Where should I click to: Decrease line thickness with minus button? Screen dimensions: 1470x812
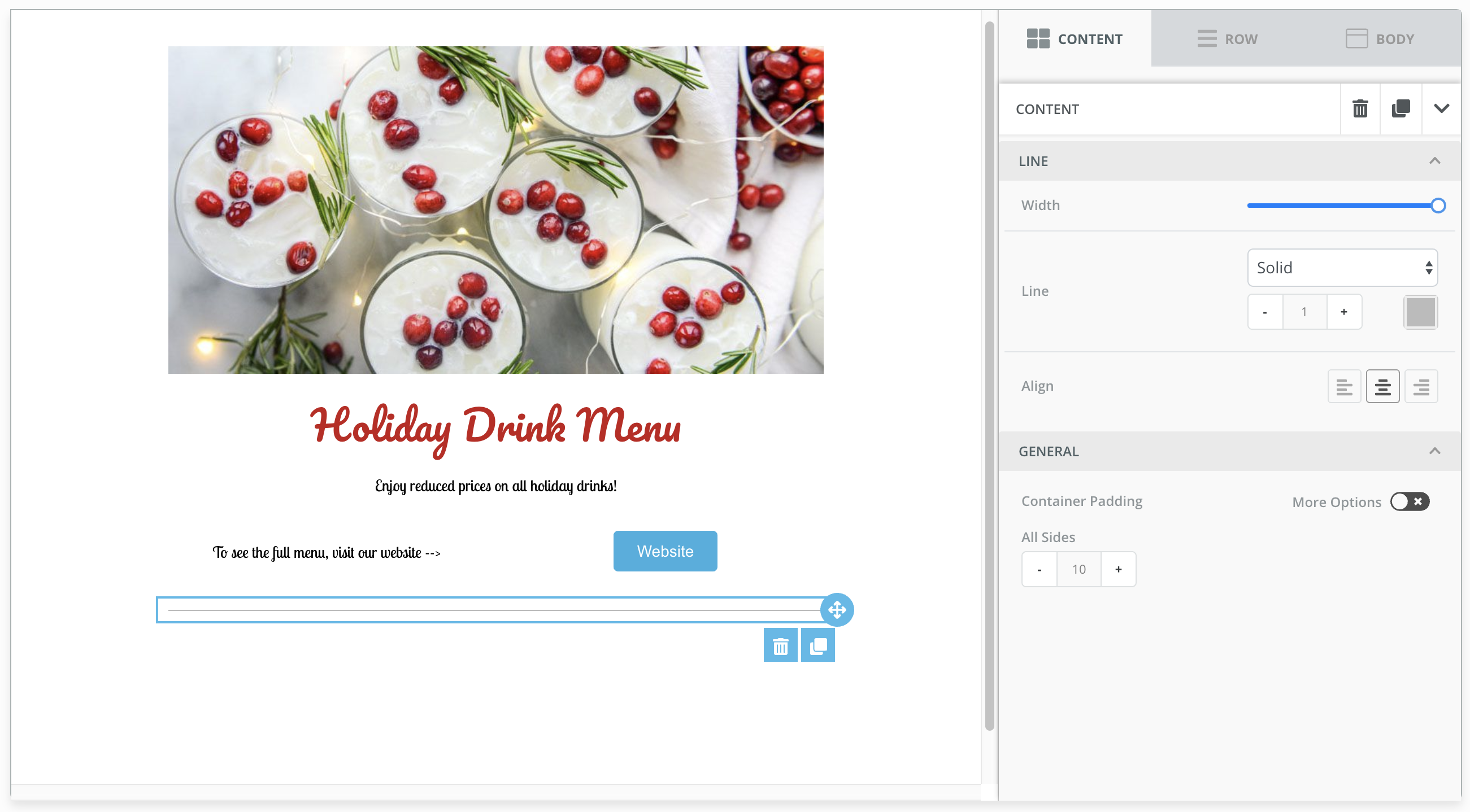point(1264,311)
